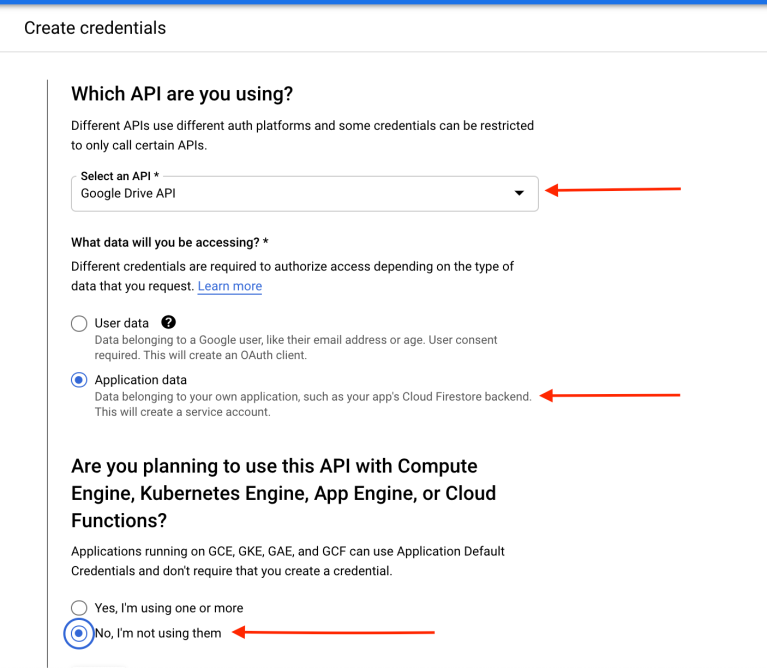This screenshot has height=668, width=767.
Task: Click the "Which API are you using?" heading
Action: coord(182,94)
